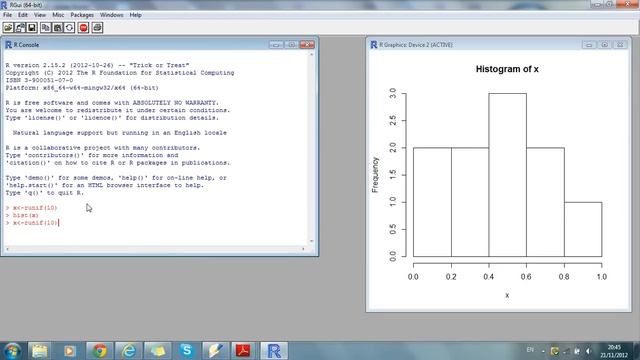
Task: Click the Paste toolbar icon
Action: 58,28
